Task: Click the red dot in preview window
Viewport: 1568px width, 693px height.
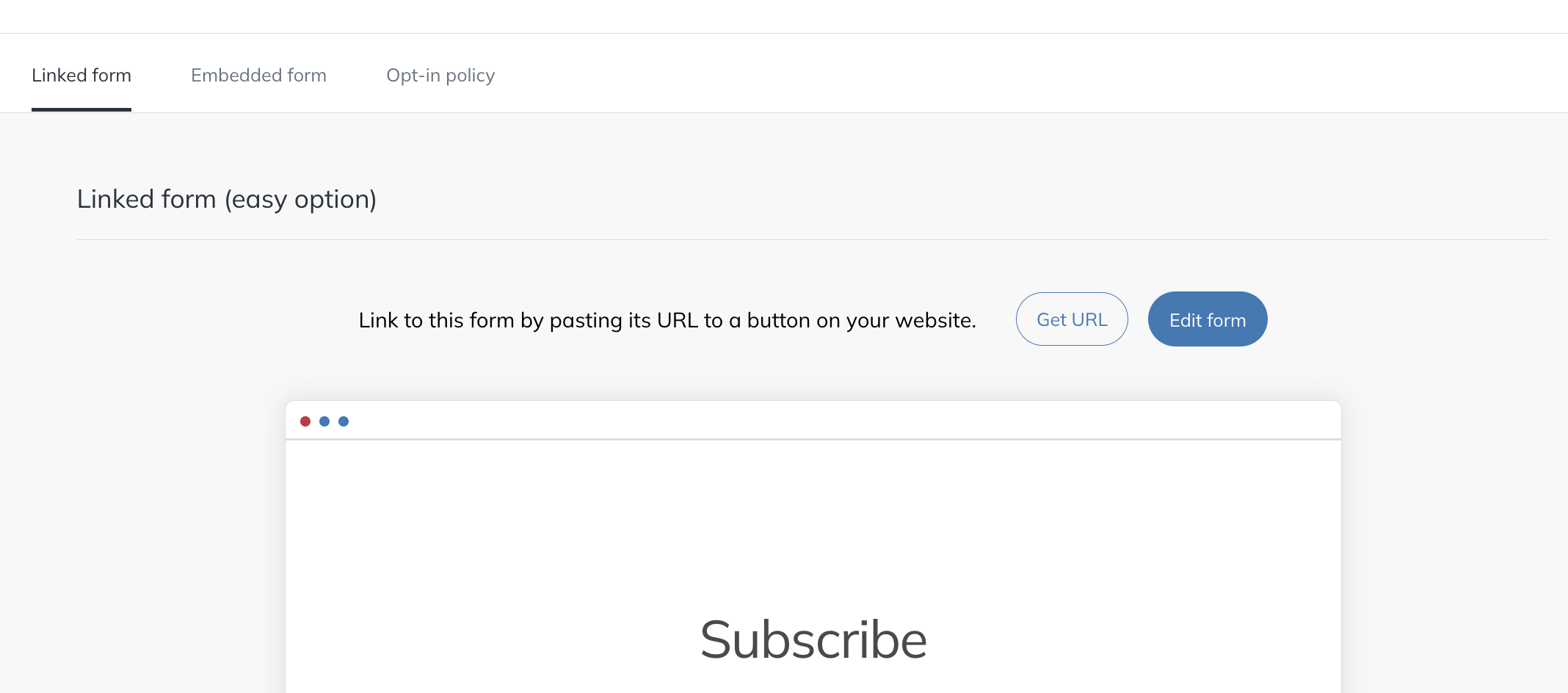Action: (305, 421)
